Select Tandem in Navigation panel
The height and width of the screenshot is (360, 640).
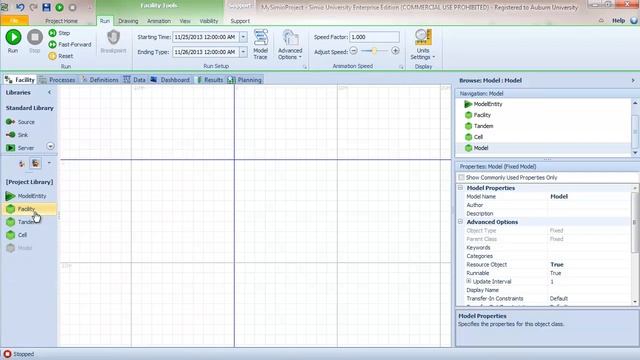(479, 126)
